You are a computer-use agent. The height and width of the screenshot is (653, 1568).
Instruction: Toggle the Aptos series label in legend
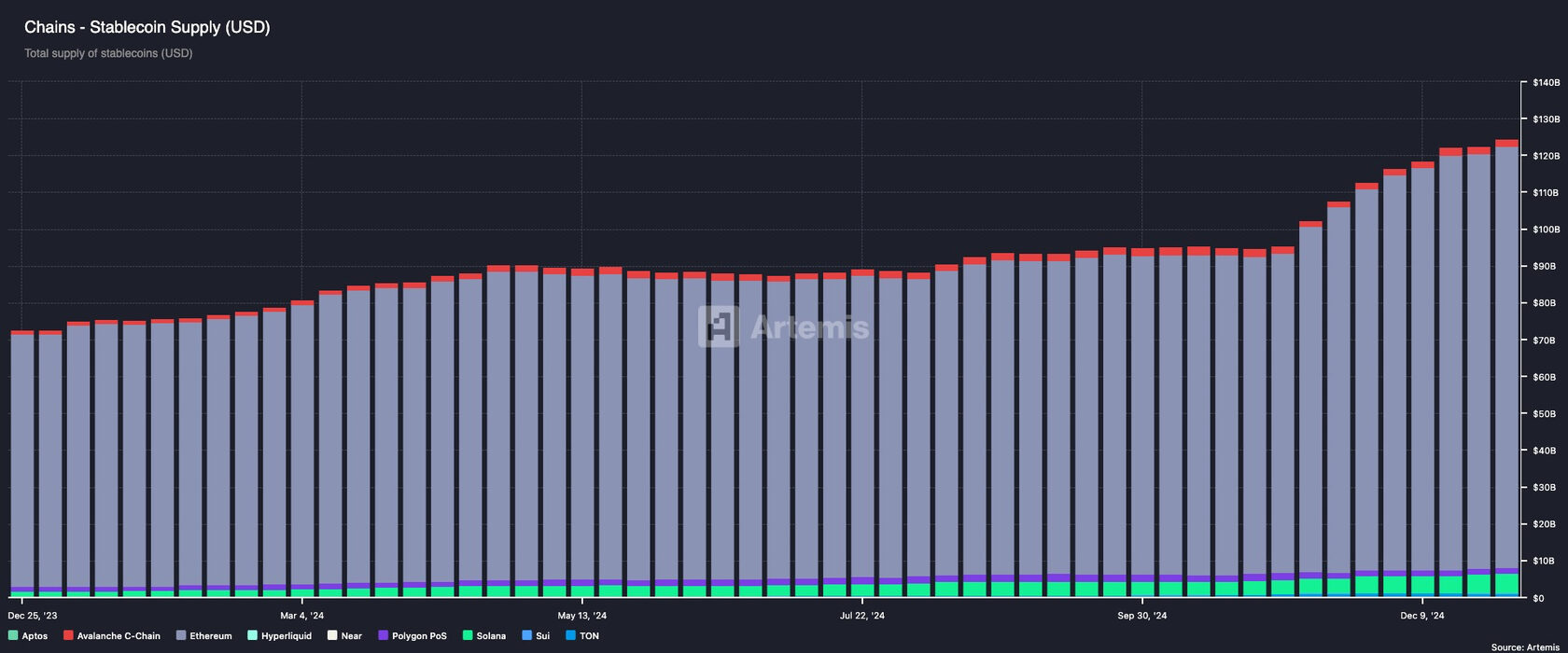(x=35, y=636)
